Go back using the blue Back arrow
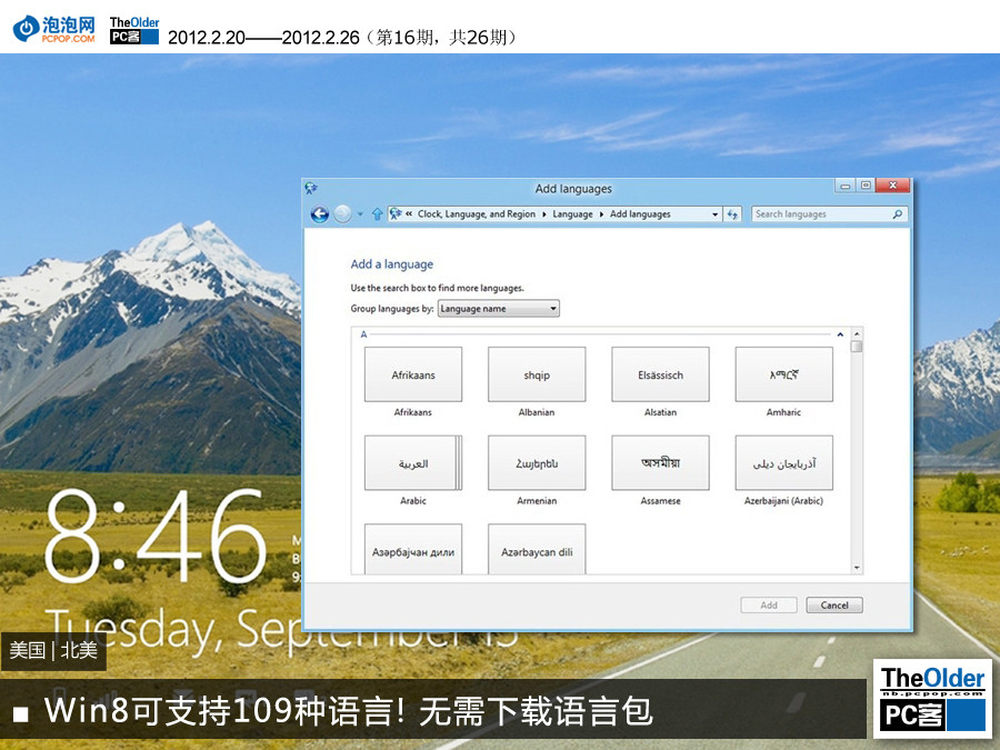 320,214
